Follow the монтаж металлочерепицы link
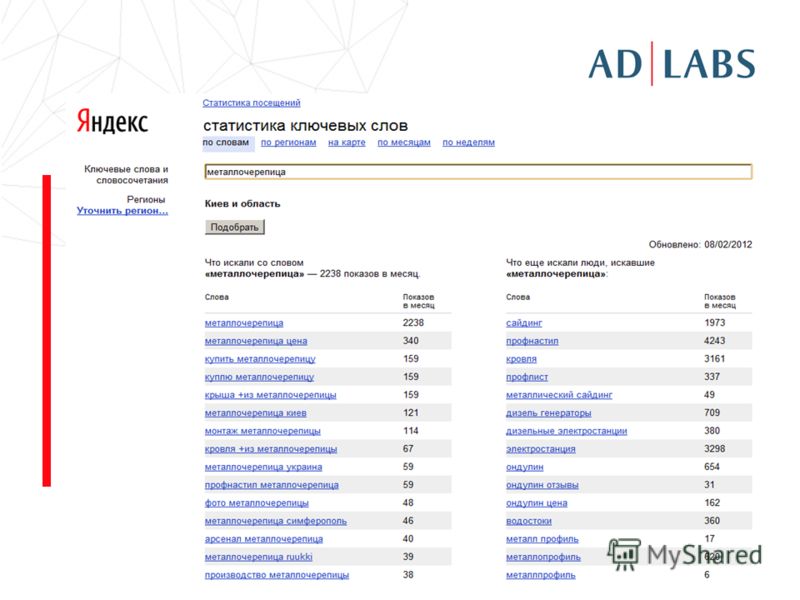800x600 pixels. tap(263, 431)
